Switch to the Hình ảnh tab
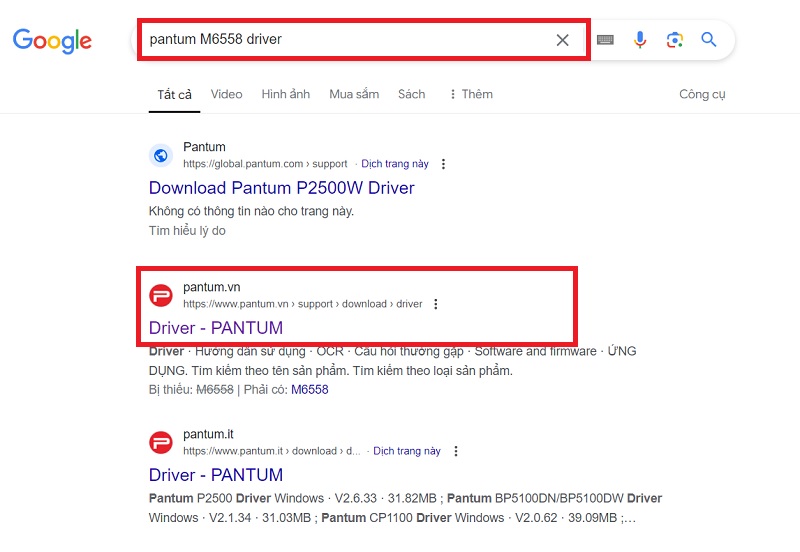Image resolution: width=800 pixels, height=552 pixels. 286,94
